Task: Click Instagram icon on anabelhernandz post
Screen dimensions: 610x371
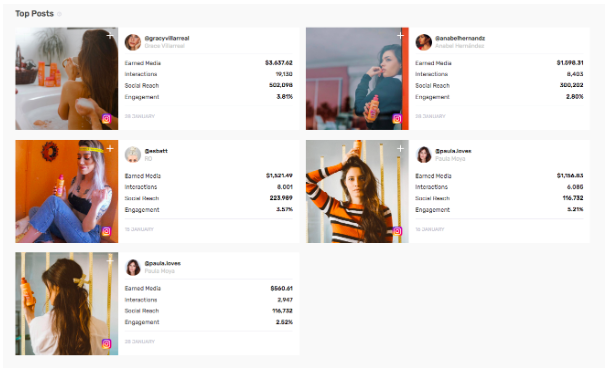Action: tap(397, 119)
